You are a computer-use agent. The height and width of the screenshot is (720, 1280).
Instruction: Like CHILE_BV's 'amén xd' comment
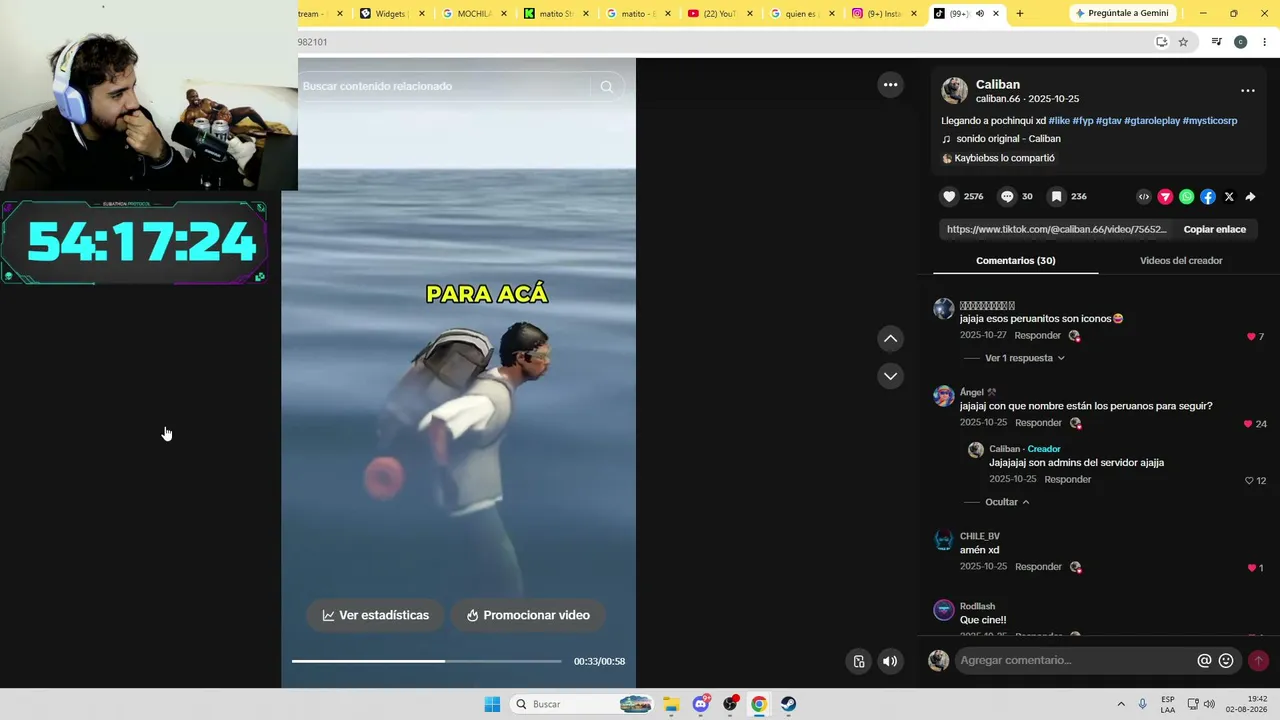coord(1251,568)
